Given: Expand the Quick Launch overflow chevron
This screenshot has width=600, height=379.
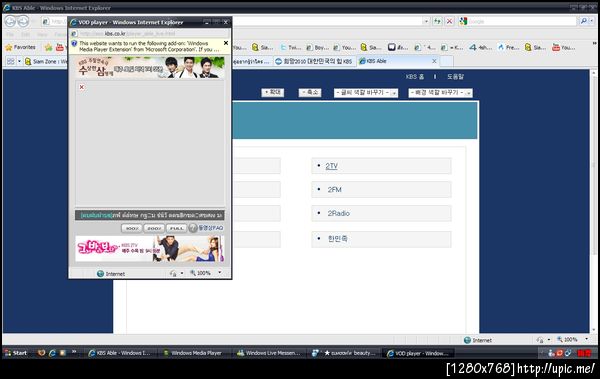Looking at the screenshot, I should point(74,352).
